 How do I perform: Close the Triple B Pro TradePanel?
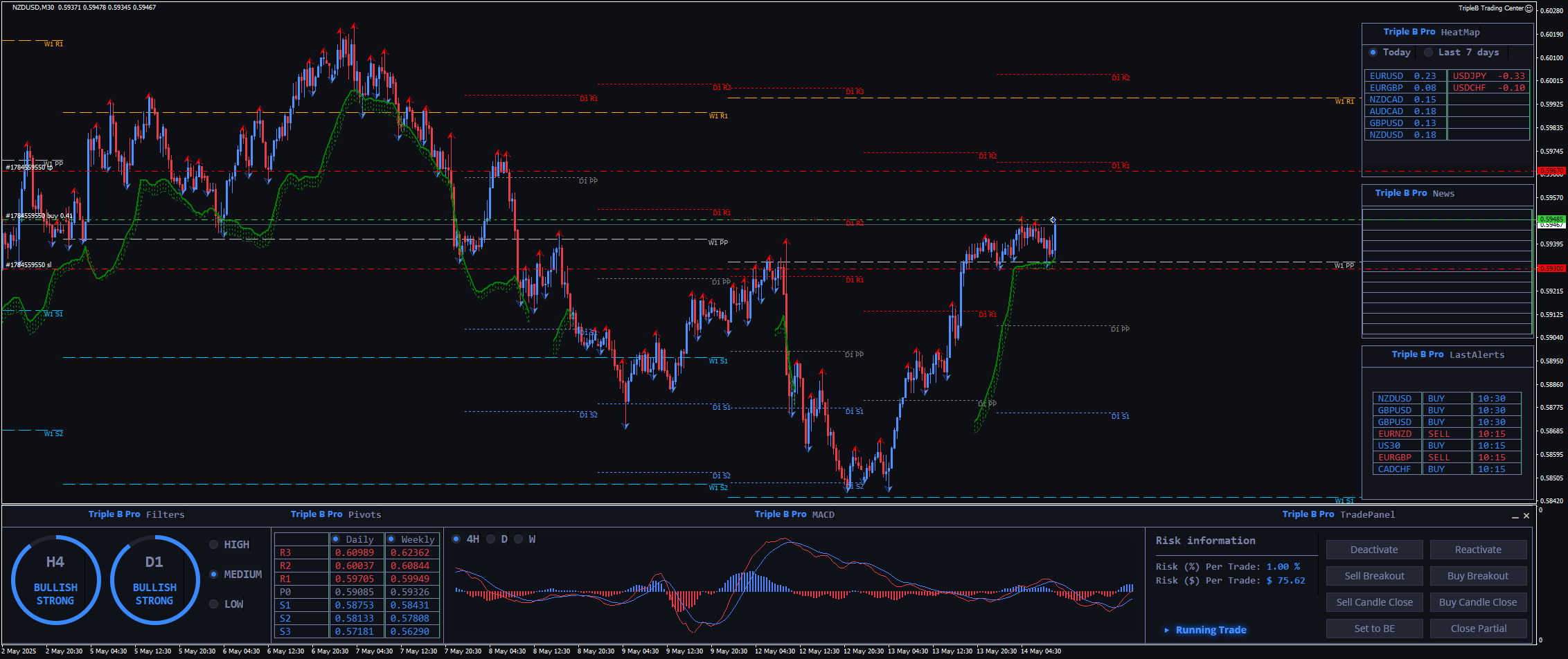1526,516
